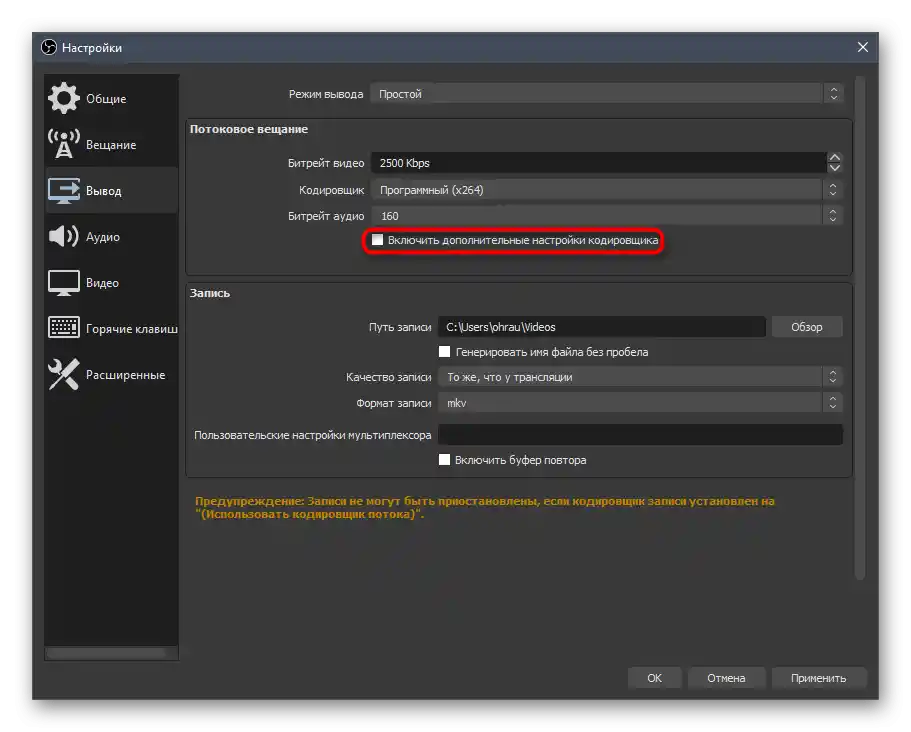
Task: Click the Обзор browse button
Action: click(x=806, y=327)
